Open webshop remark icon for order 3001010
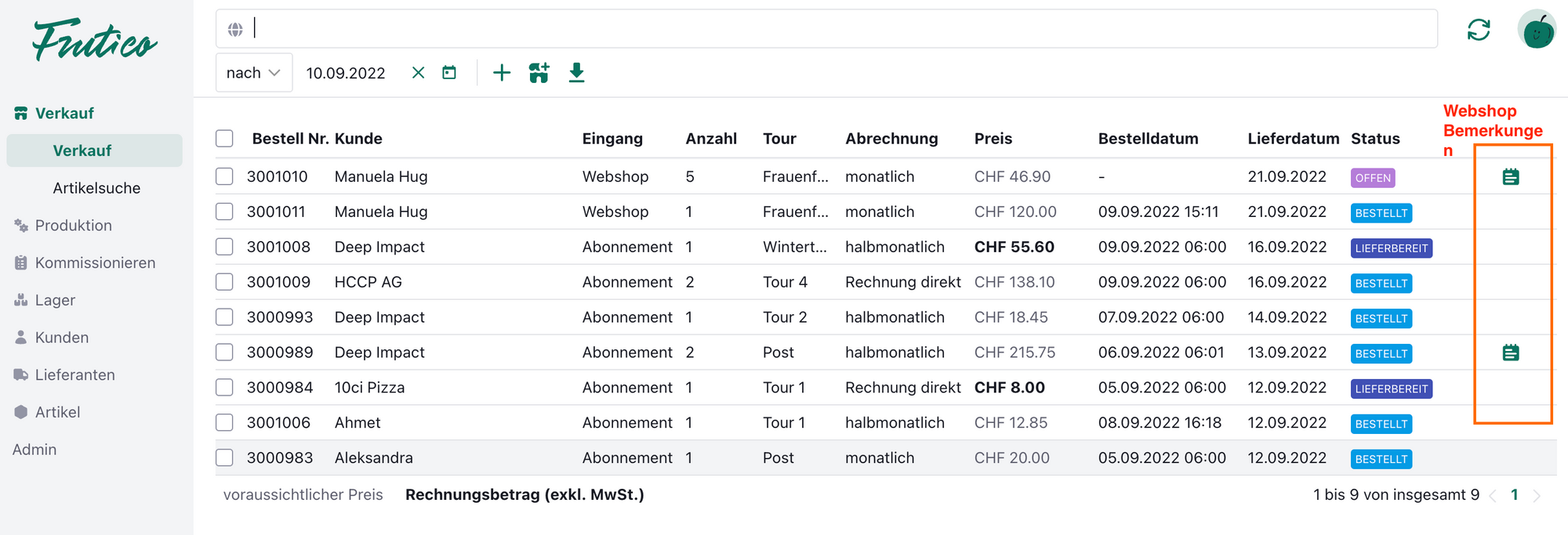The width and height of the screenshot is (1568, 535). pos(1510,177)
